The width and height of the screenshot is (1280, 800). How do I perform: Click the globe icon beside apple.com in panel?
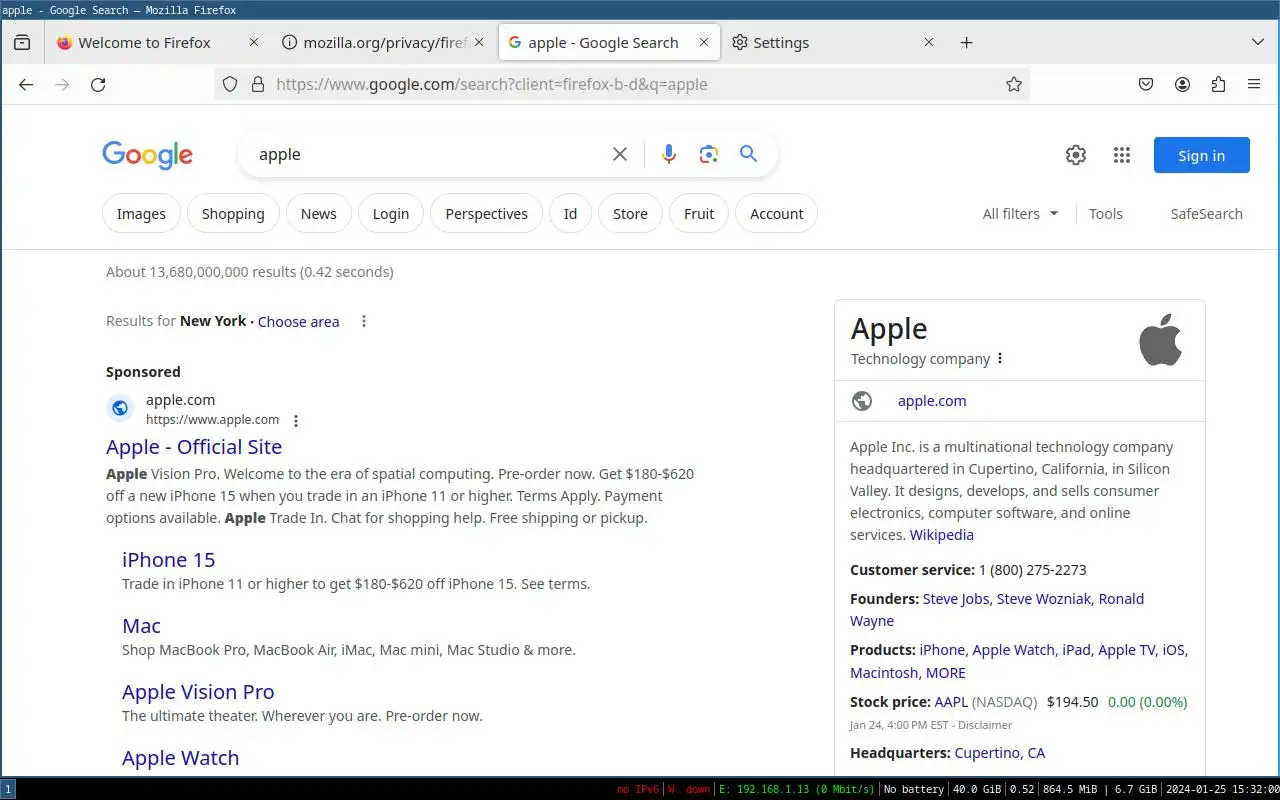coord(862,401)
